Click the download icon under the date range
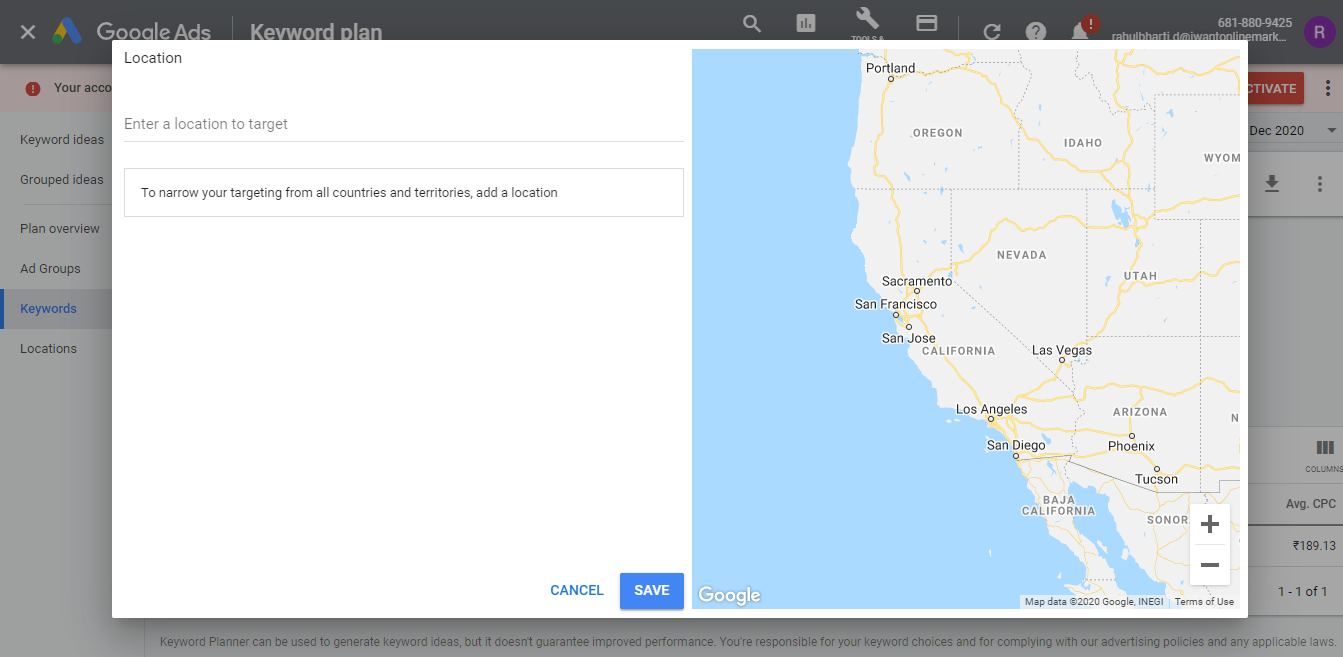This screenshot has height=657, width=1343. click(1272, 184)
